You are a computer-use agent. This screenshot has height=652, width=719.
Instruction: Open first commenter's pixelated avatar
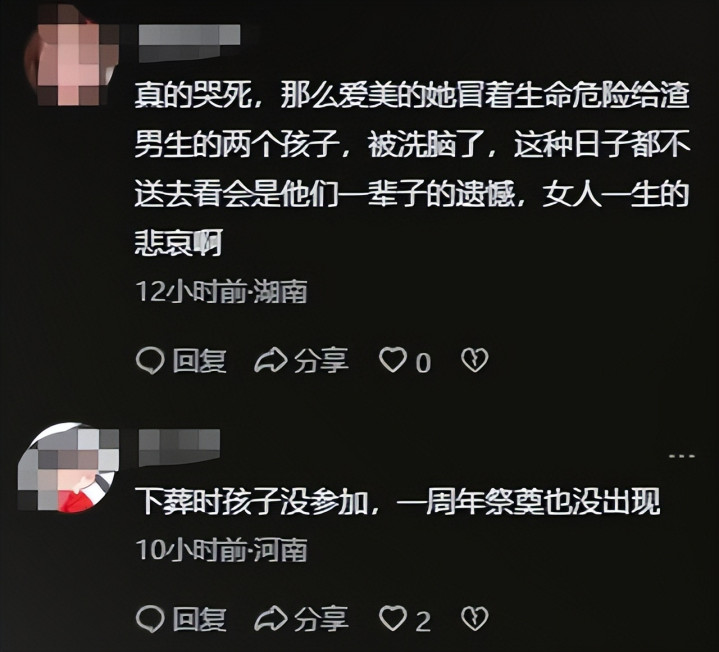coord(71,57)
